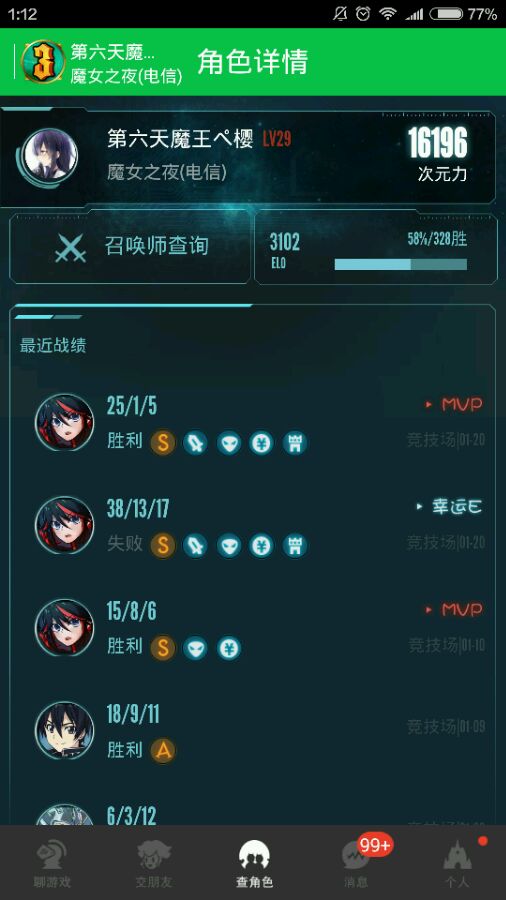Expand MVP arrow of 15/8/6 match
Screen dimensions: 506x900
tap(454, 610)
